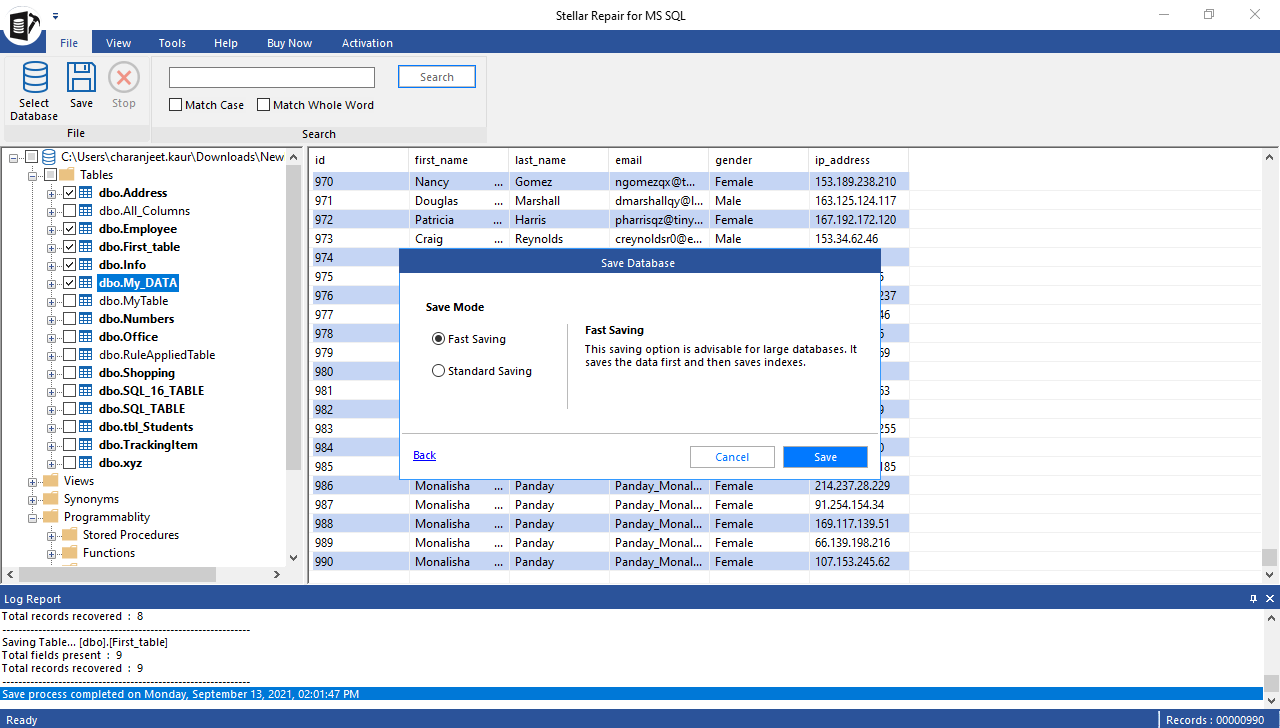Expand the Stored Procedures node
This screenshot has width=1280, height=728.
(x=52, y=535)
